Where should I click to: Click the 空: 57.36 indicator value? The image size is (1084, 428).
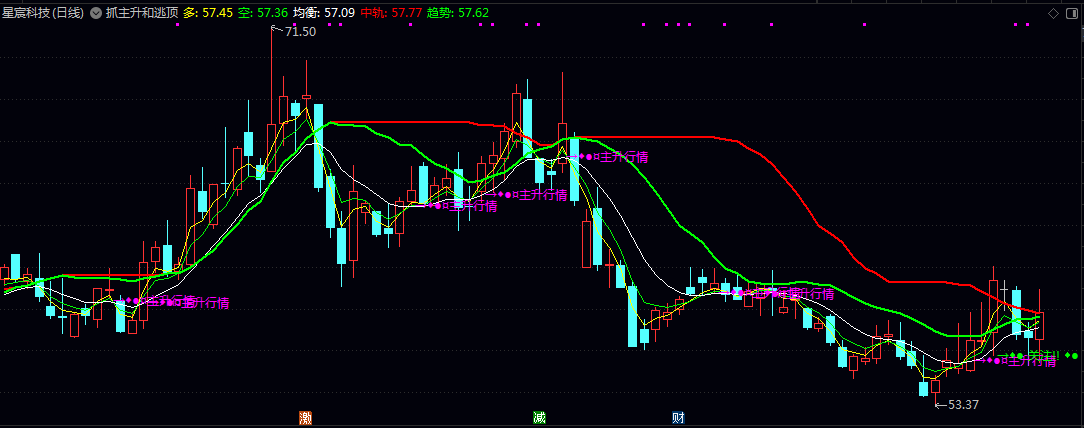pyautogui.click(x=263, y=12)
